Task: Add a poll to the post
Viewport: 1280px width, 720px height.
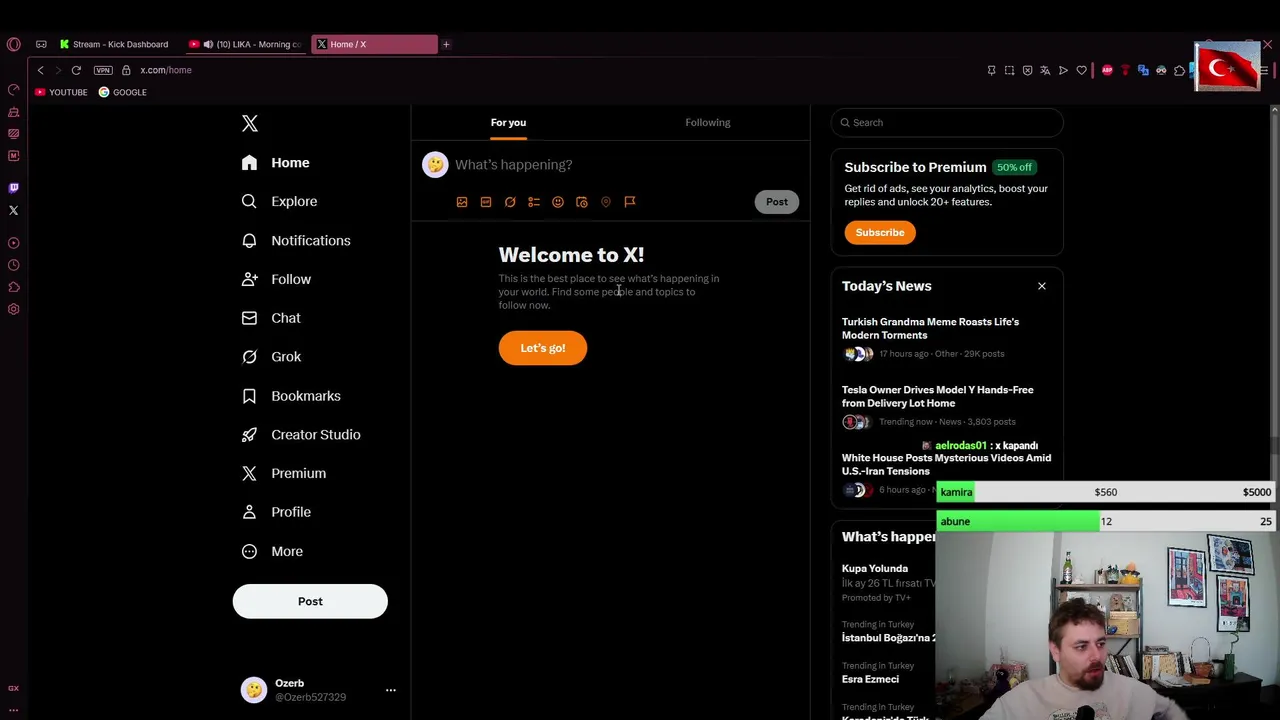Action: click(534, 202)
